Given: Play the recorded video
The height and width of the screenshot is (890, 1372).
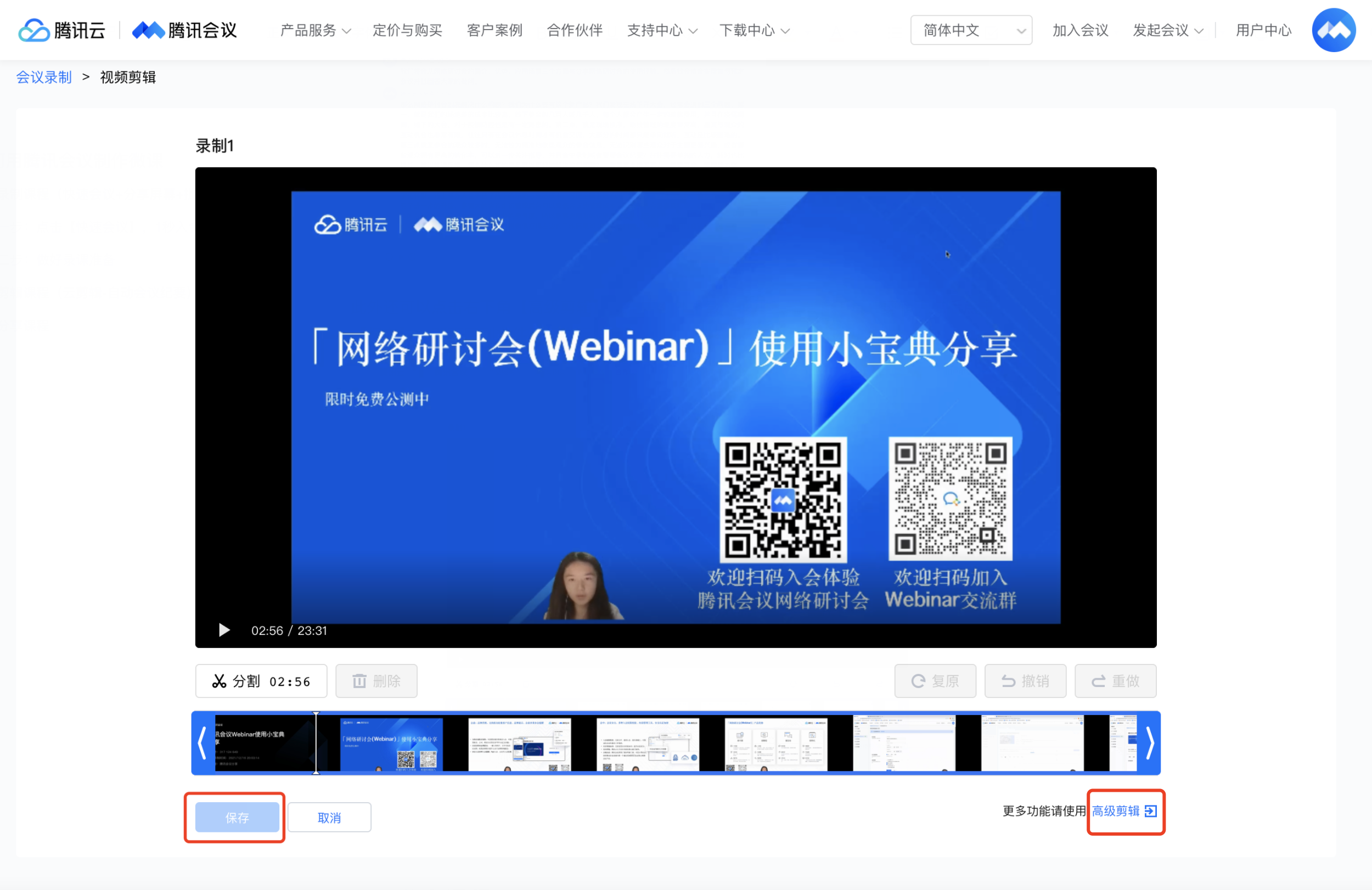Looking at the screenshot, I should click(224, 630).
